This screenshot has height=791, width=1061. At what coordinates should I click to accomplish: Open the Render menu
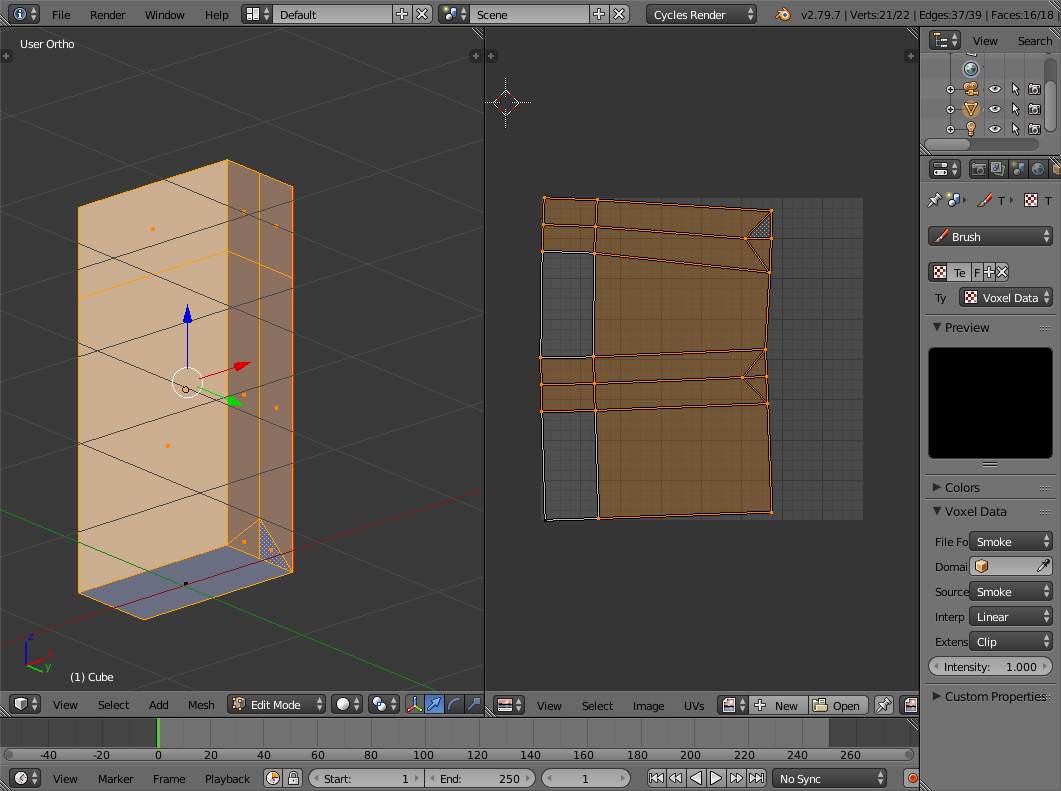[x=108, y=14]
